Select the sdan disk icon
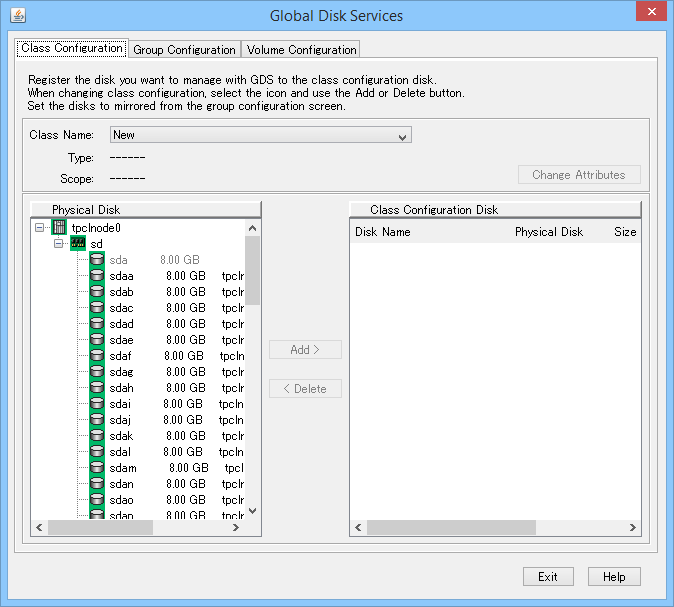Viewport: 674px width, 607px height. [x=97, y=483]
